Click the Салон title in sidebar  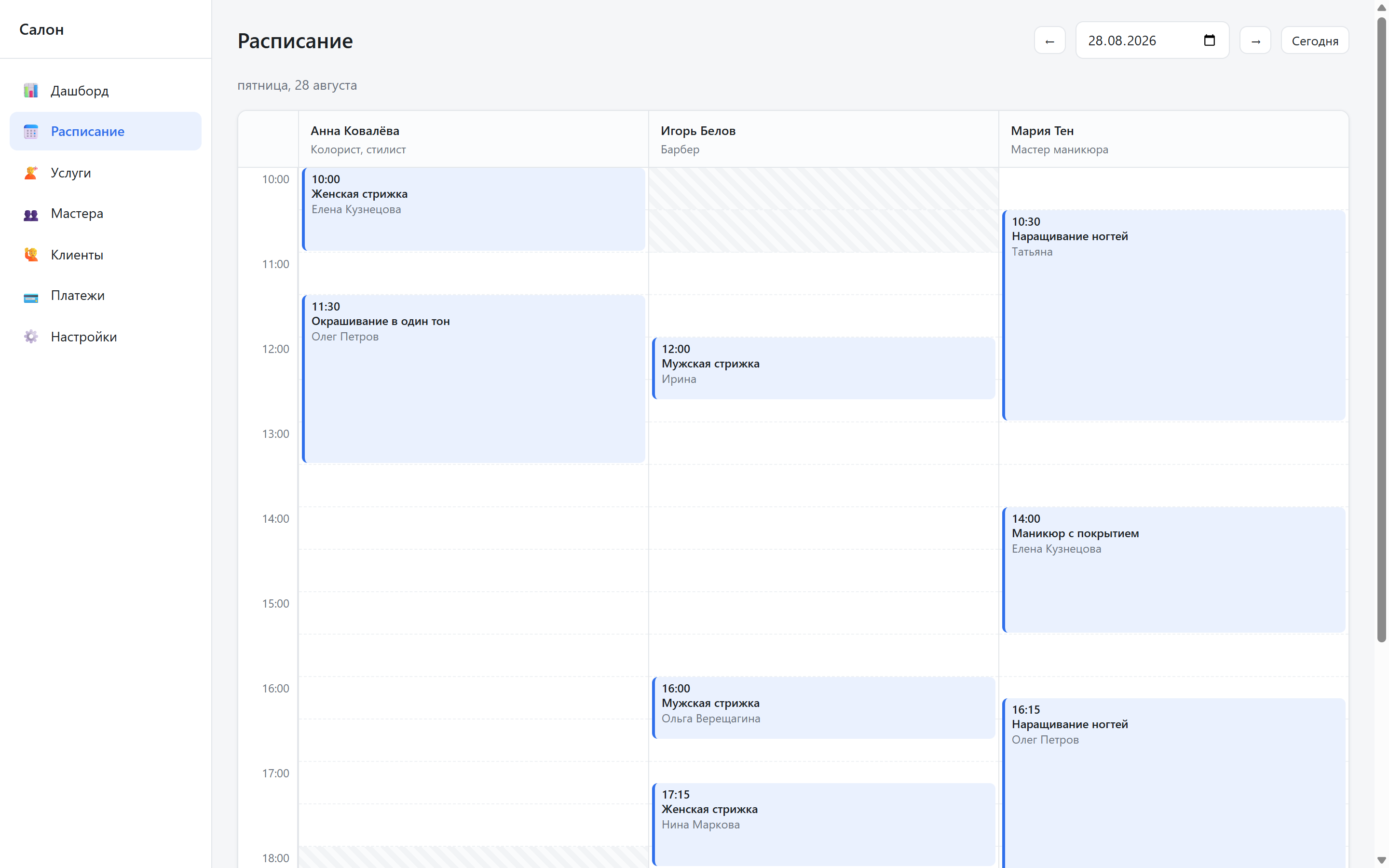(41, 29)
